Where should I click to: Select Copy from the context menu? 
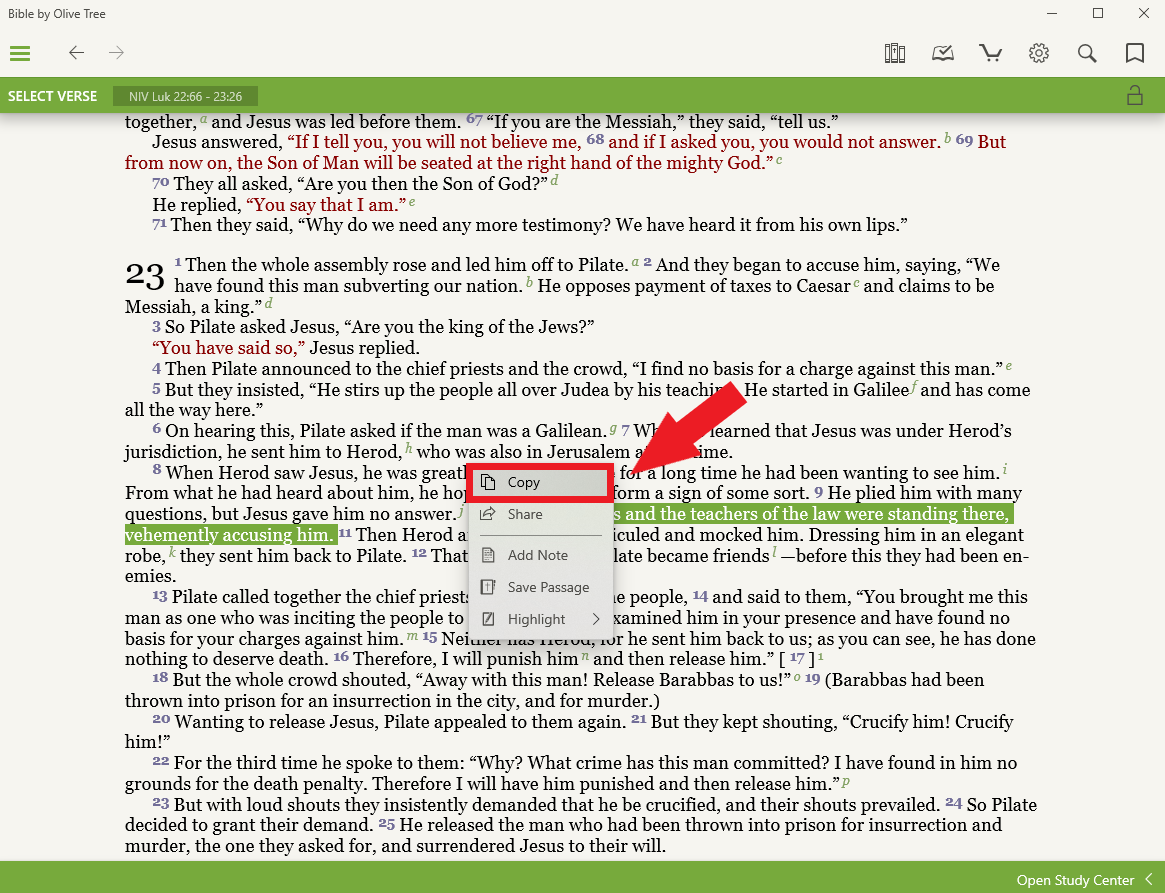pyautogui.click(x=540, y=482)
